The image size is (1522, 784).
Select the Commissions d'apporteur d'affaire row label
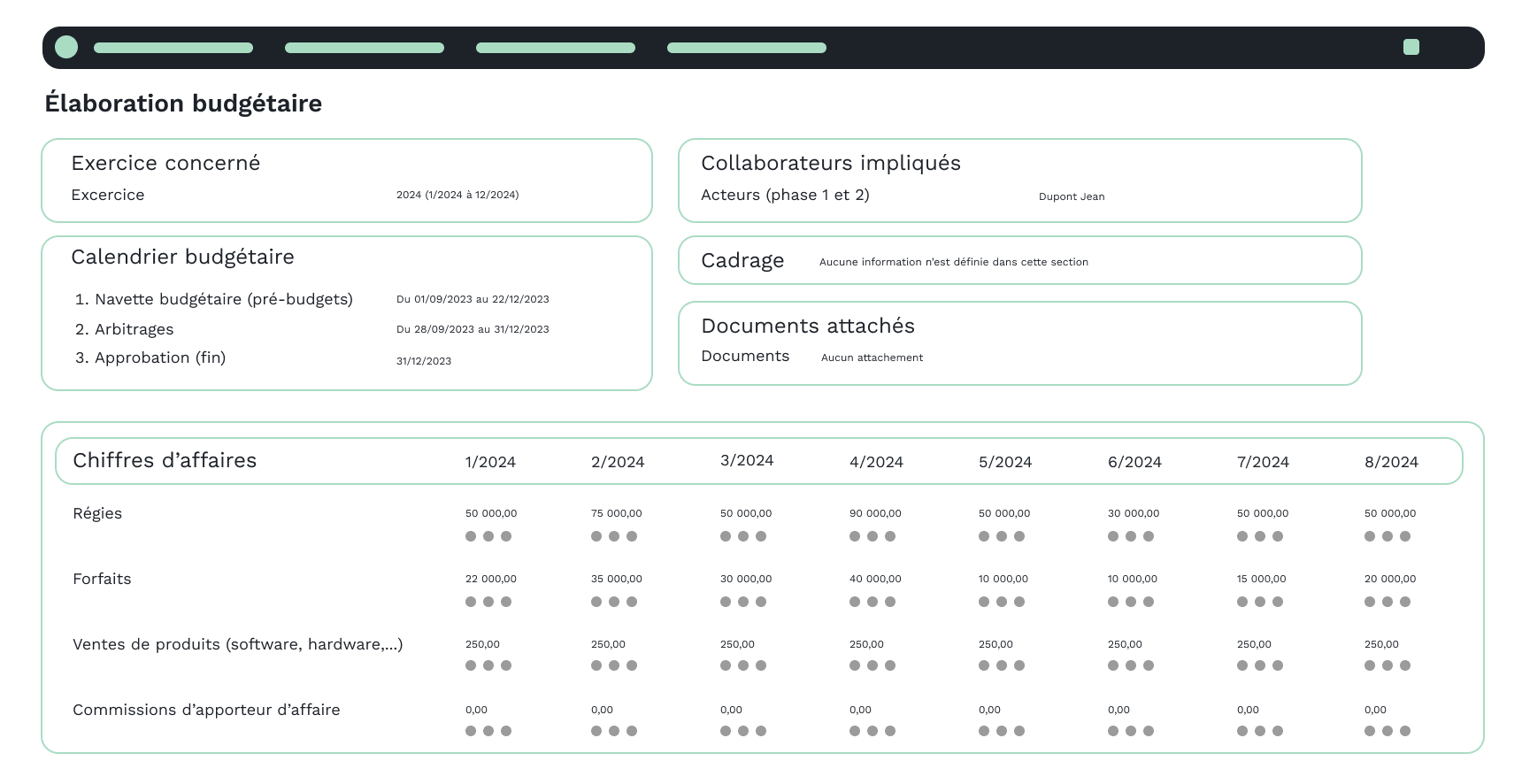tap(206, 710)
